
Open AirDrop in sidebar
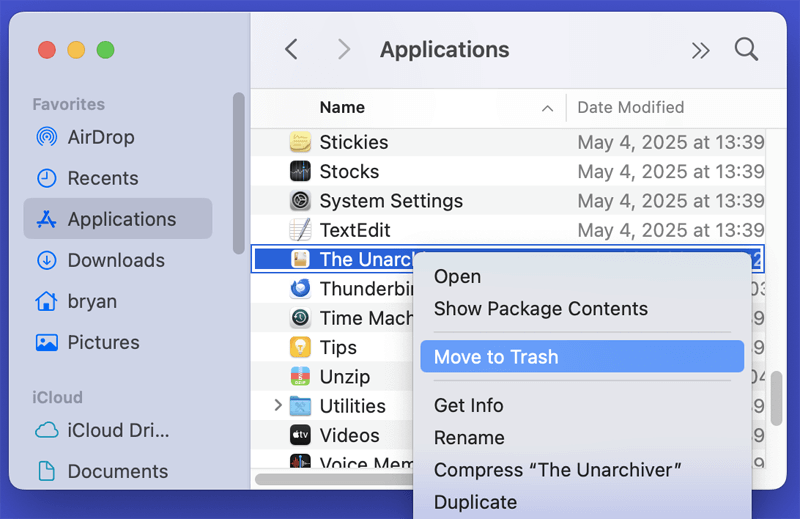coord(101,137)
